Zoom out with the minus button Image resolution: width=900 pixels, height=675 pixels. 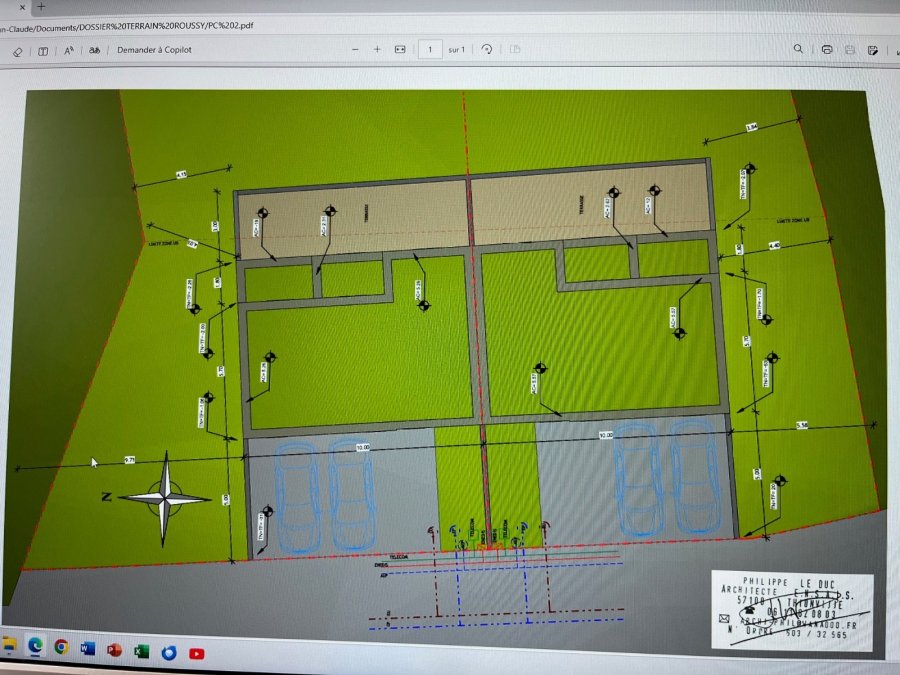pyautogui.click(x=355, y=49)
